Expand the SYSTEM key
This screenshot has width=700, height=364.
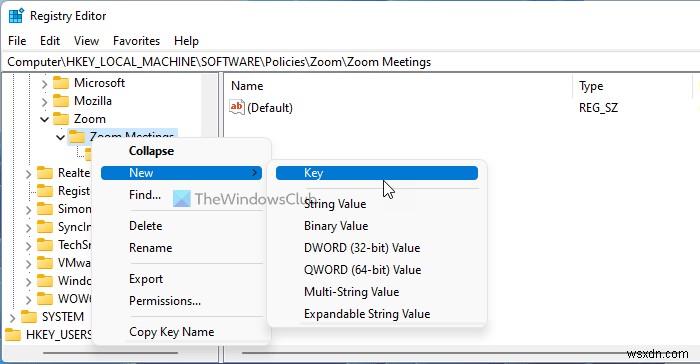12,317
